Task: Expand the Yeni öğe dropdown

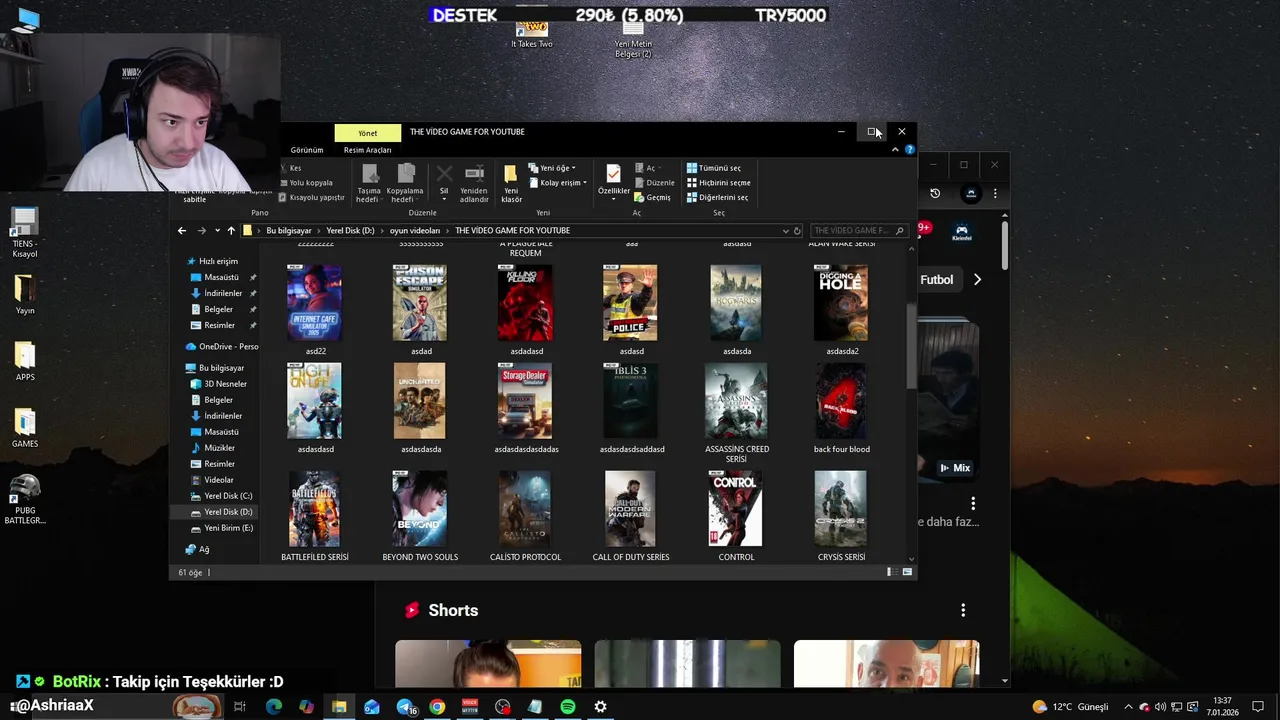Action: pyautogui.click(x=552, y=168)
